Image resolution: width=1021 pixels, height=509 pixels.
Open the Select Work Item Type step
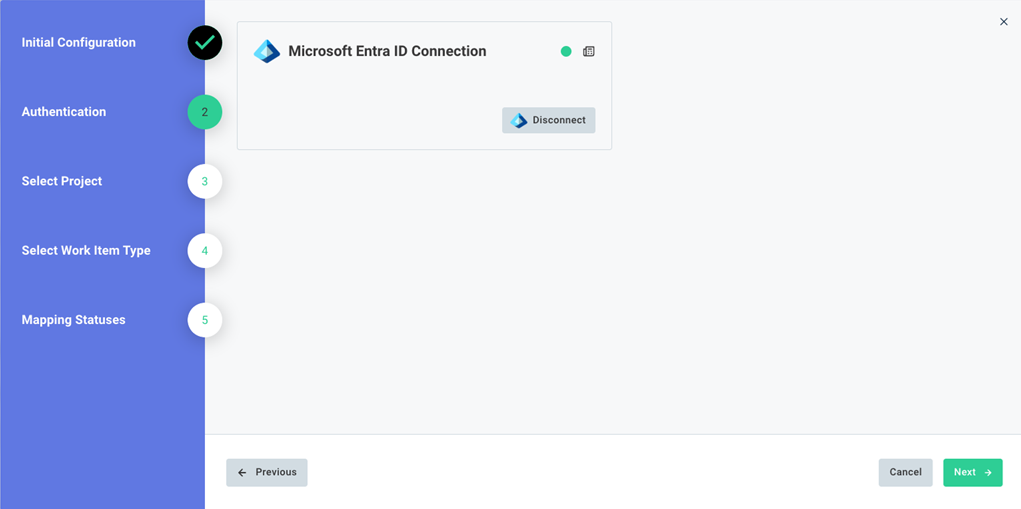pyautogui.click(x=86, y=251)
